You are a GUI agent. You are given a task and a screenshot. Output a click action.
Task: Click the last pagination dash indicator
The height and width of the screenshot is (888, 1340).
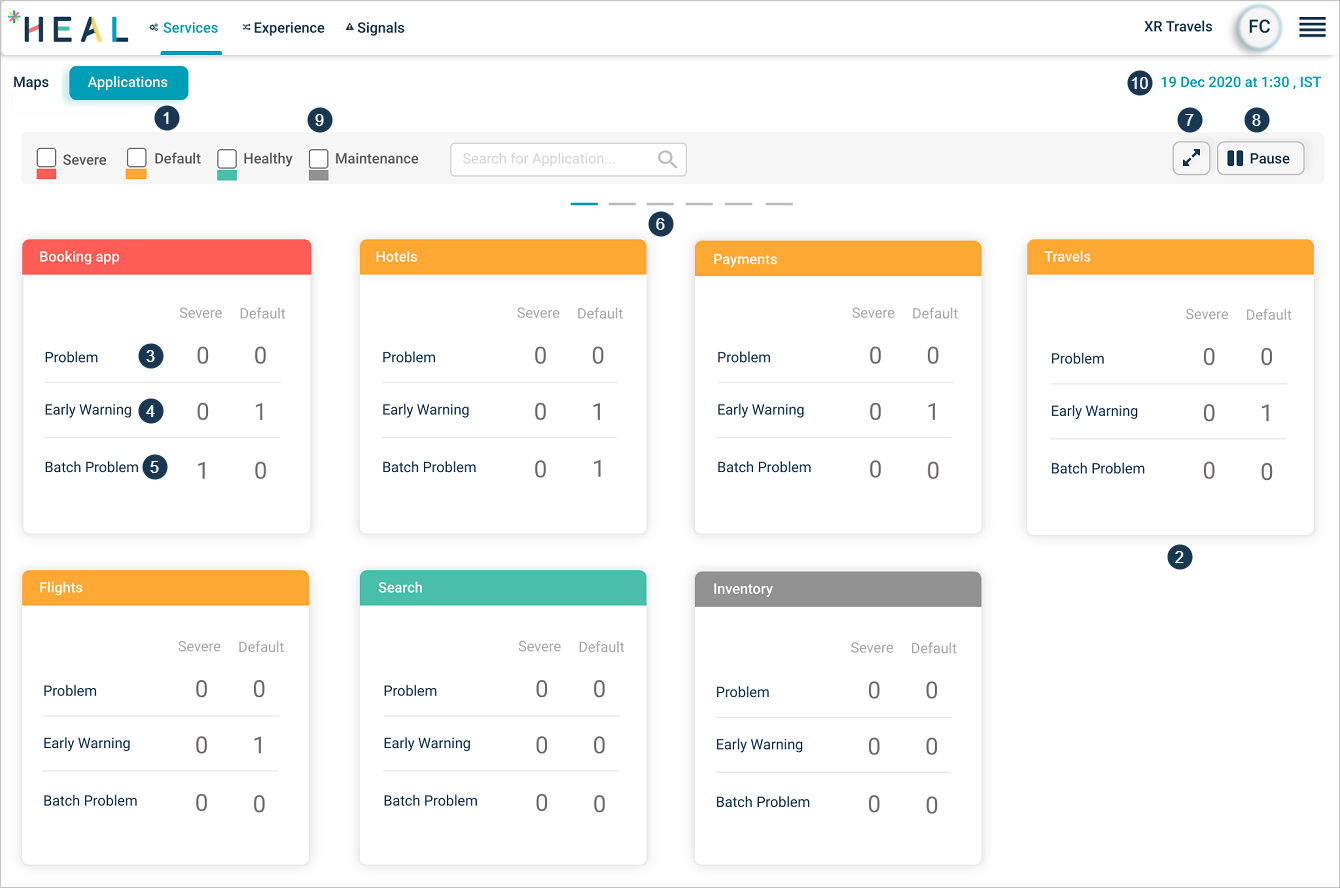[x=779, y=204]
